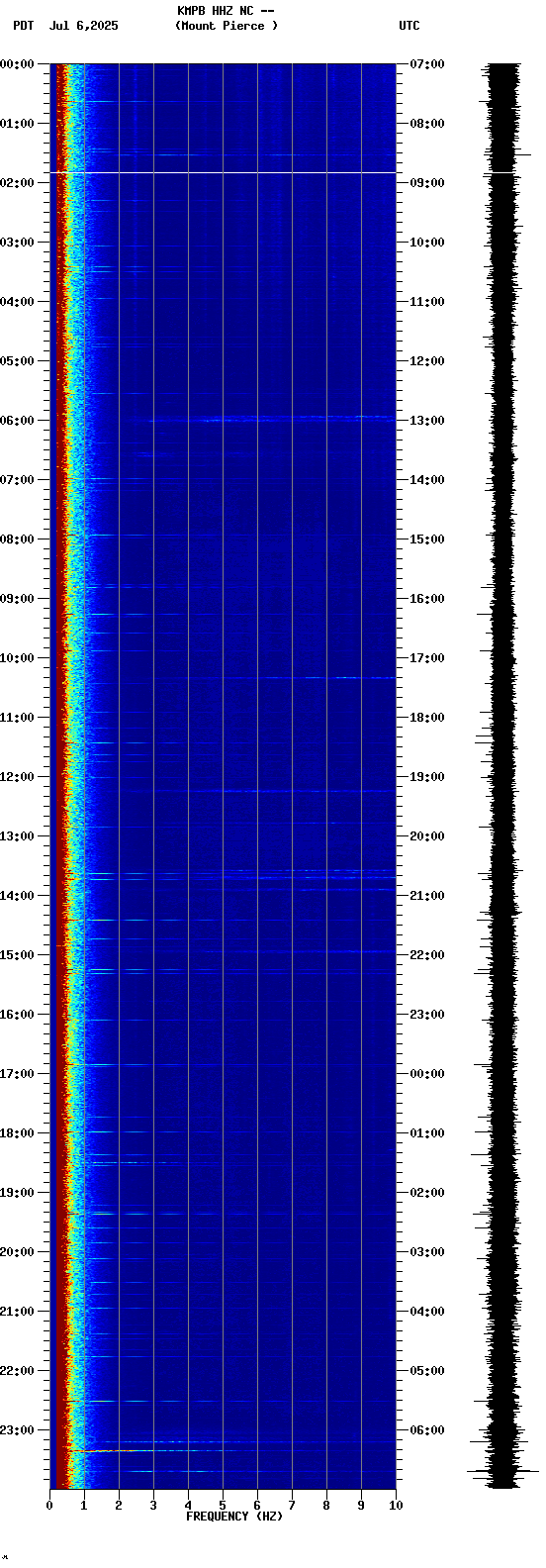
Task: Click the 13:00 PDT time label
Action: pos(17,836)
